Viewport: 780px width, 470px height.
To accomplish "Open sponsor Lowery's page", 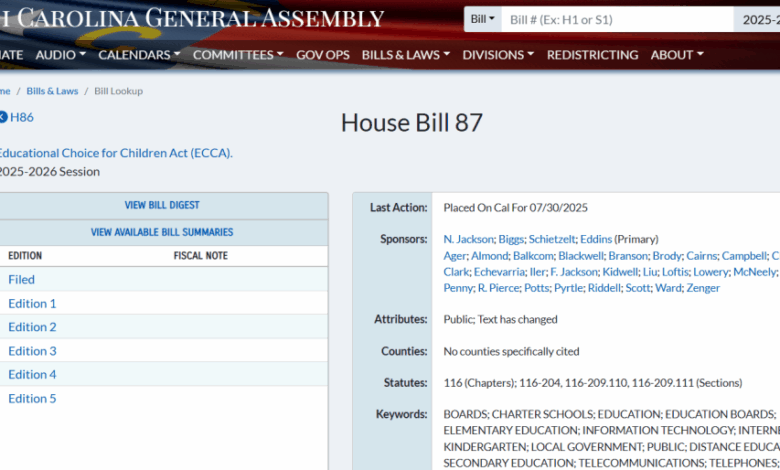I will pyautogui.click(x=711, y=272).
